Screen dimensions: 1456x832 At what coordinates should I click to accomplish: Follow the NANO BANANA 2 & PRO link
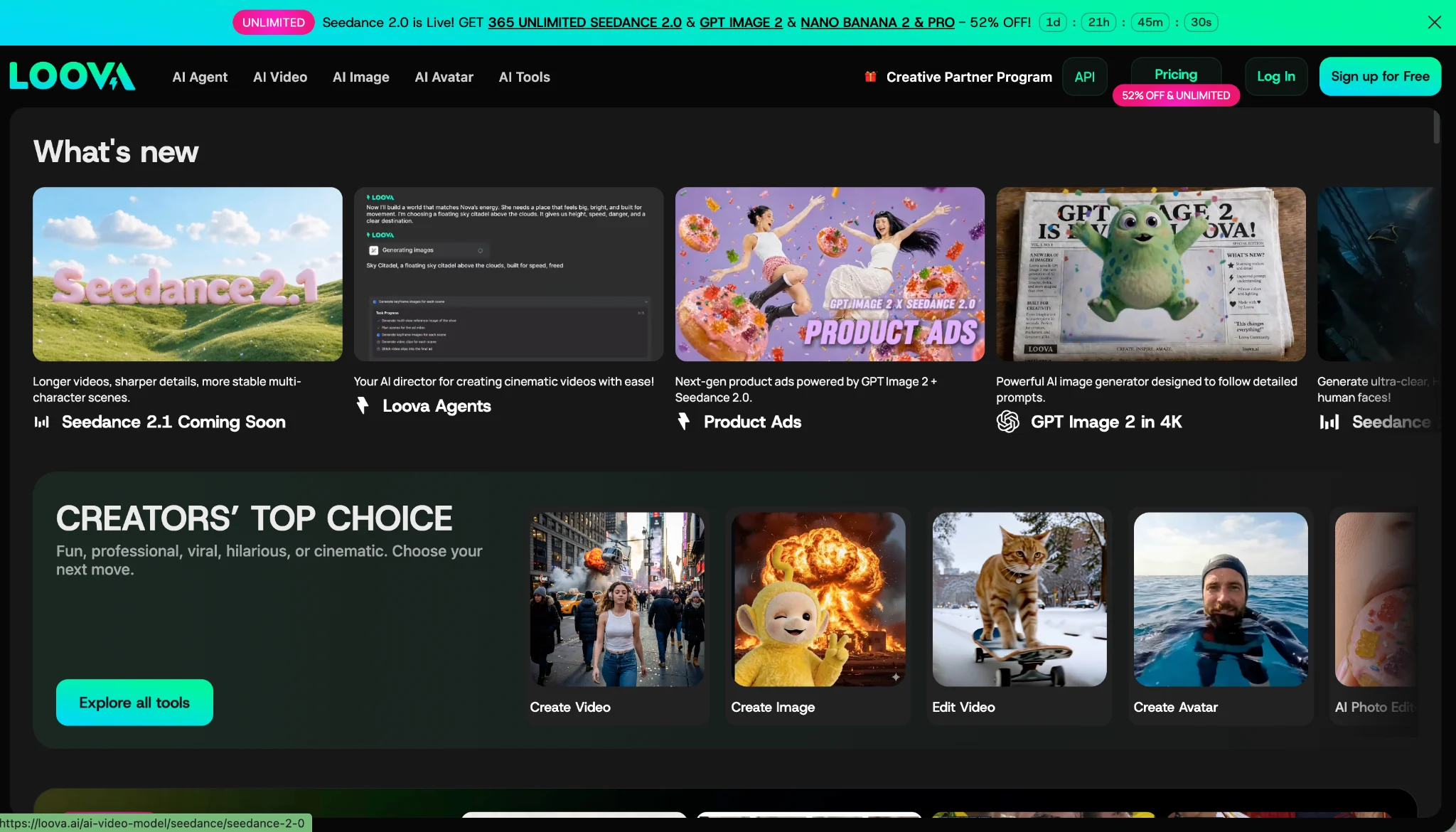coord(877,22)
